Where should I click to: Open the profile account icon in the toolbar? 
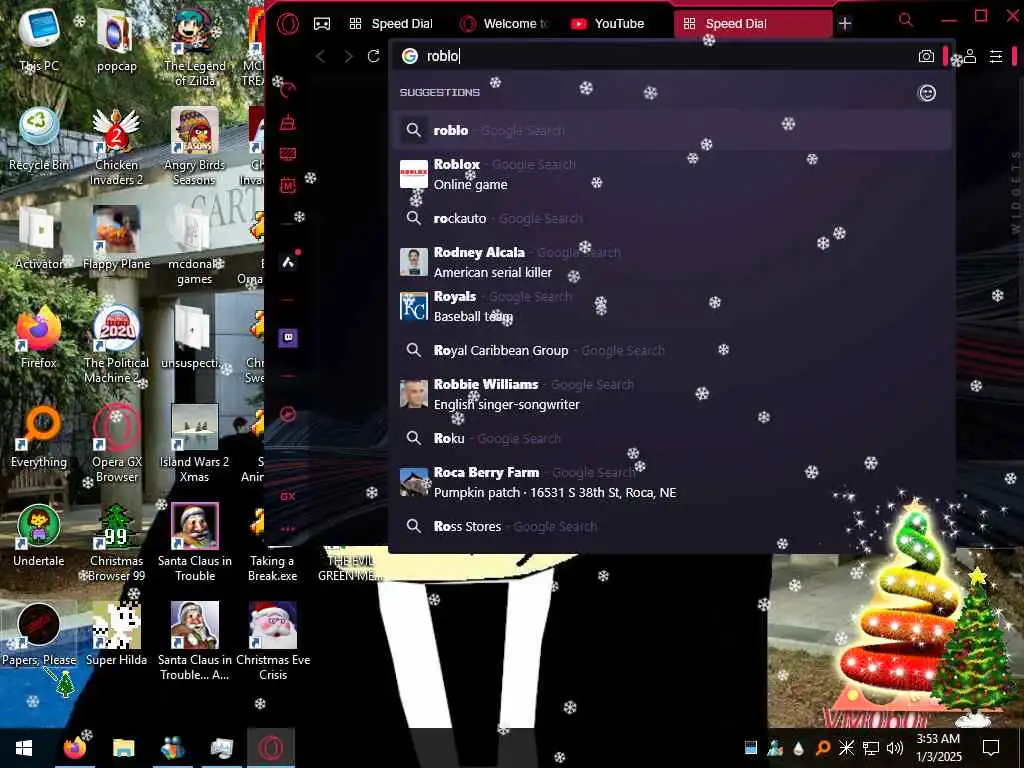(970, 56)
